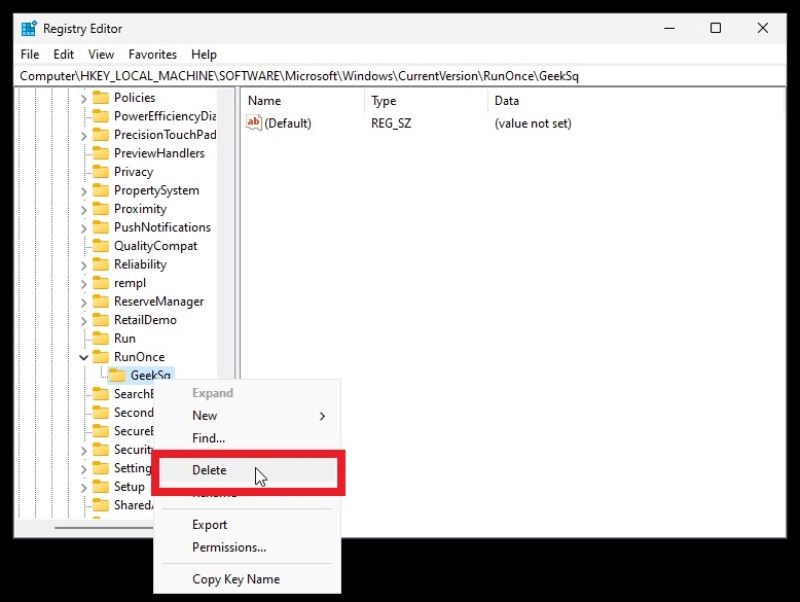This screenshot has height=602, width=800.
Task: Select the PreviewHandlers key label
Action: pyautogui.click(x=159, y=153)
